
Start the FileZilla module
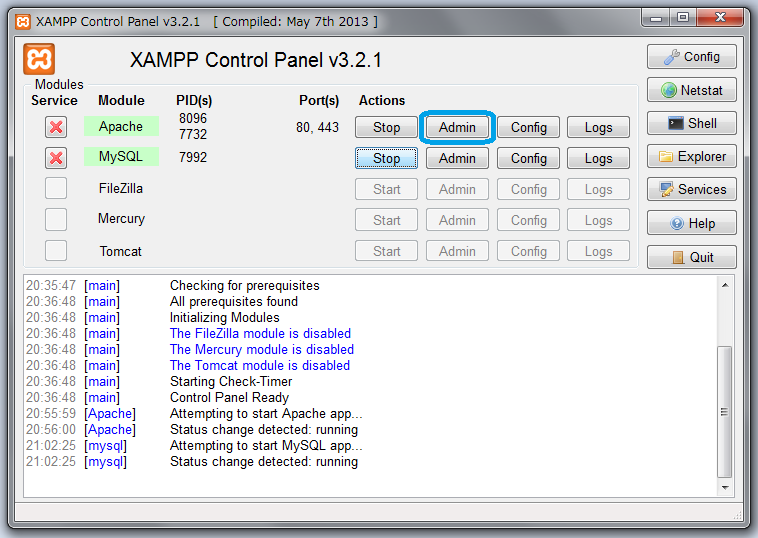pyautogui.click(x=386, y=189)
